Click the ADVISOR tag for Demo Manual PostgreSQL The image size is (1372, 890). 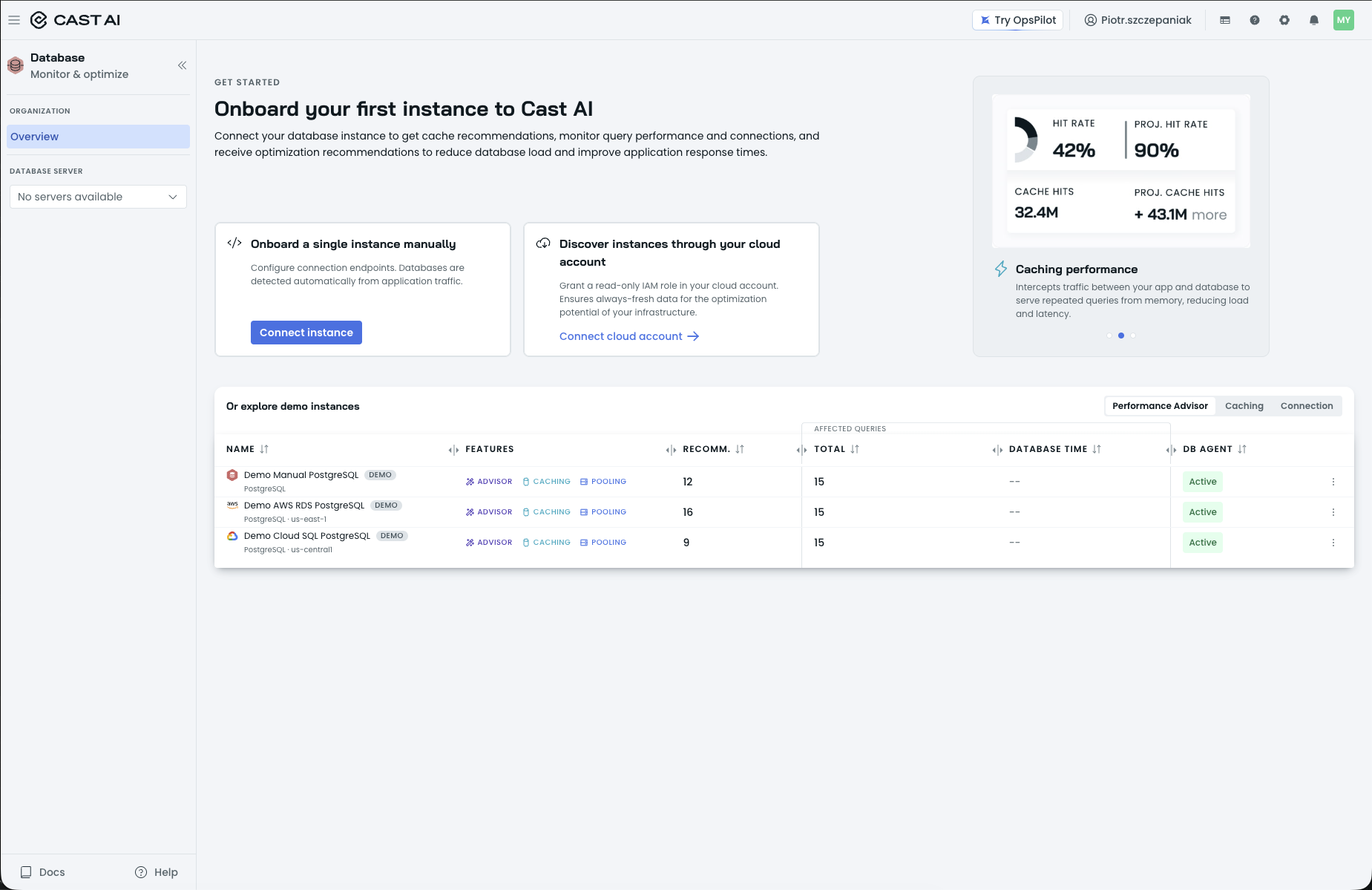[489, 482]
